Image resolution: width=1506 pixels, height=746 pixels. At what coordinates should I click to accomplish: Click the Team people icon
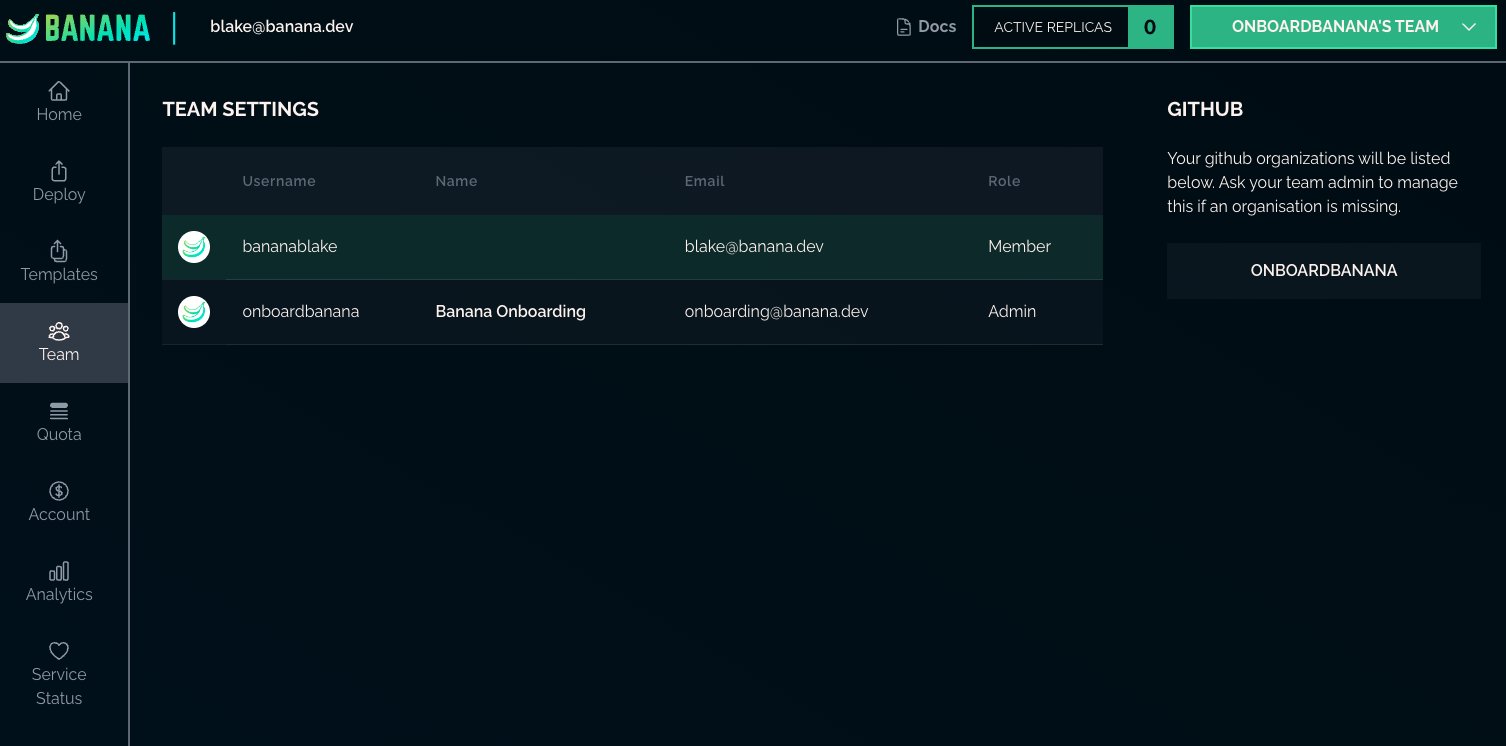[x=59, y=331]
